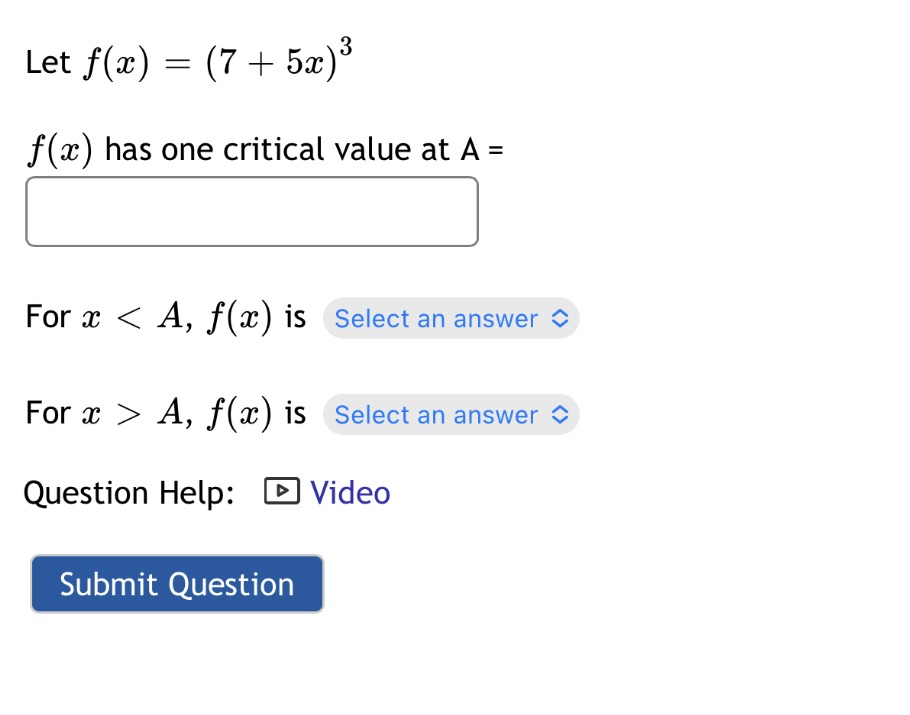
Task: Click the text "Select an answer" for x > A
Action: pos(436,414)
